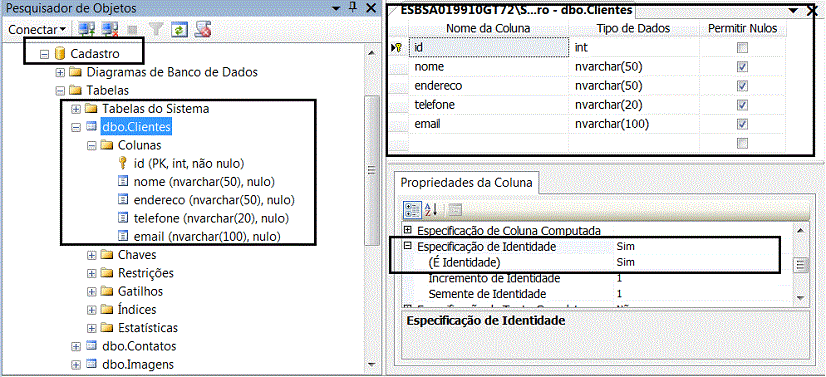
Task: Sort column properties alphabetically
Action: 431,210
